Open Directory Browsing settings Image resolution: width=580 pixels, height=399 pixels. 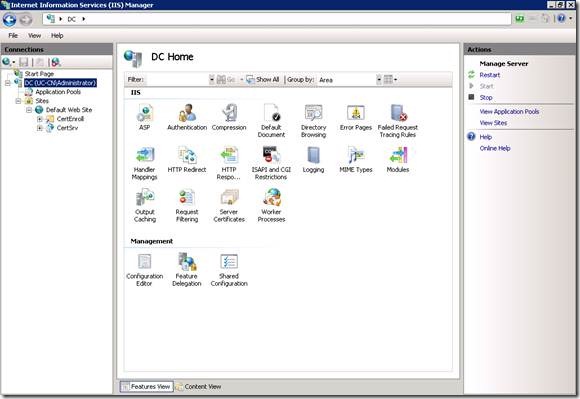coord(313,121)
